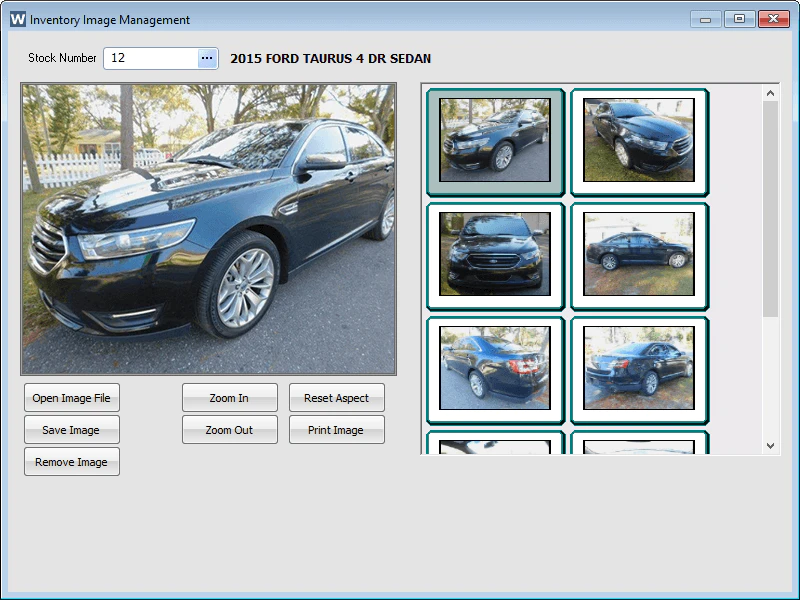This screenshot has width=800, height=600.
Task: Click the Remove Image button
Action: [71, 462]
